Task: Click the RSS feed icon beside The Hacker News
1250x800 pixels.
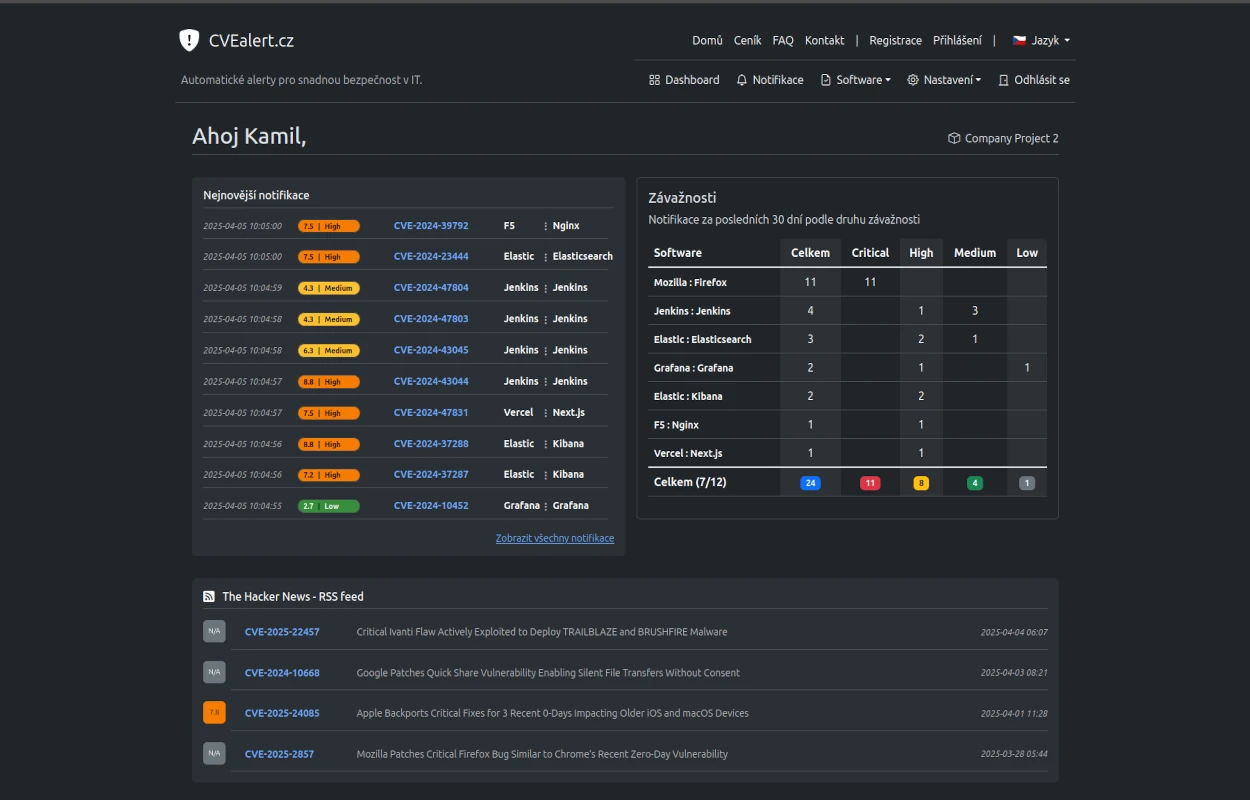Action: [x=208, y=596]
